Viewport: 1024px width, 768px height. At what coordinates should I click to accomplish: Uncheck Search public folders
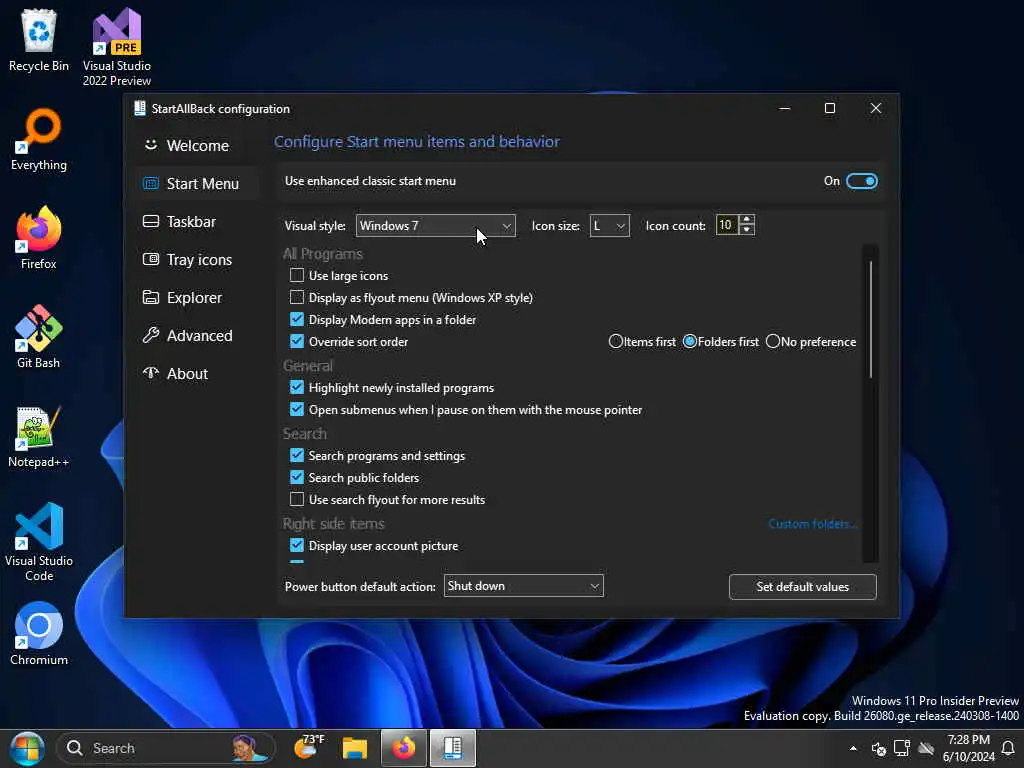pos(297,477)
